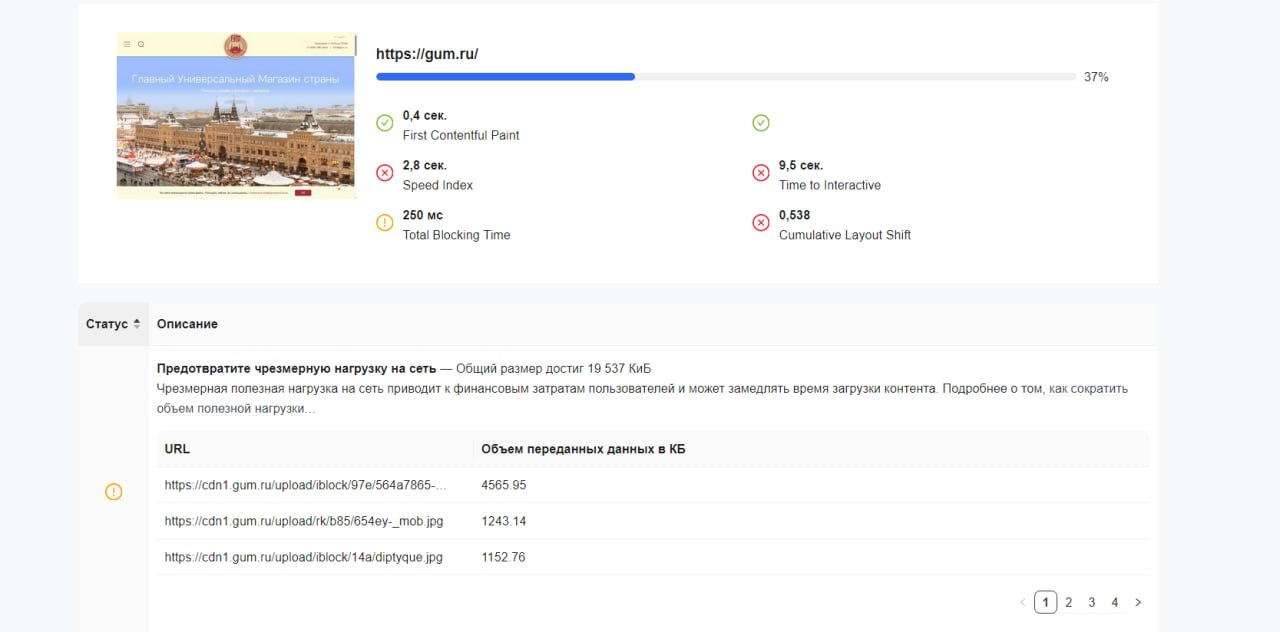
Task: Click the yellow warning status icon in the table row
Action: coord(114,492)
